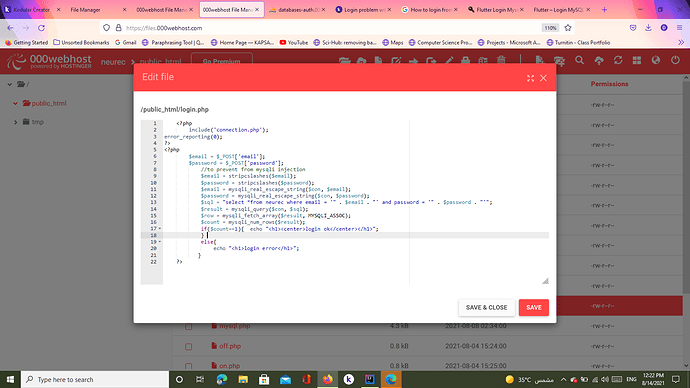Open Firefox from the taskbar
Screen dimensions: 690x388
click(x=327, y=379)
